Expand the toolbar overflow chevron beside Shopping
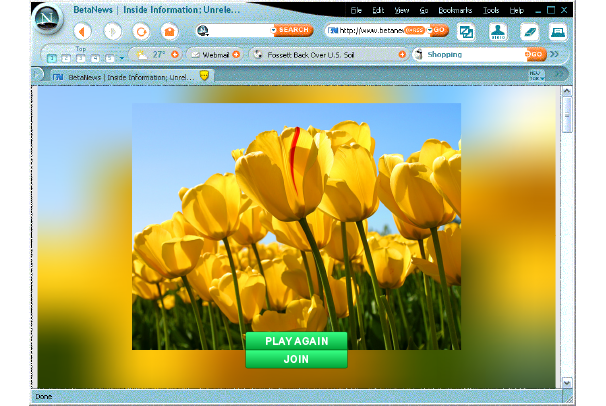The width and height of the screenshot is (606, 406). (x=554, y=54)
